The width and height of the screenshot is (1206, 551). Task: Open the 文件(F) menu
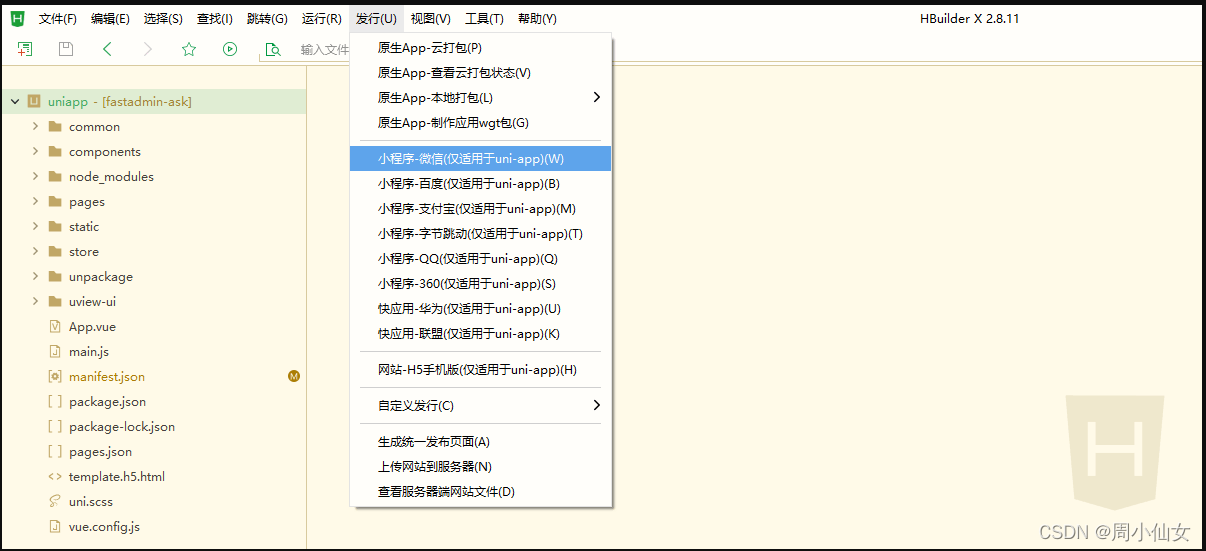[x=57, y=19]
